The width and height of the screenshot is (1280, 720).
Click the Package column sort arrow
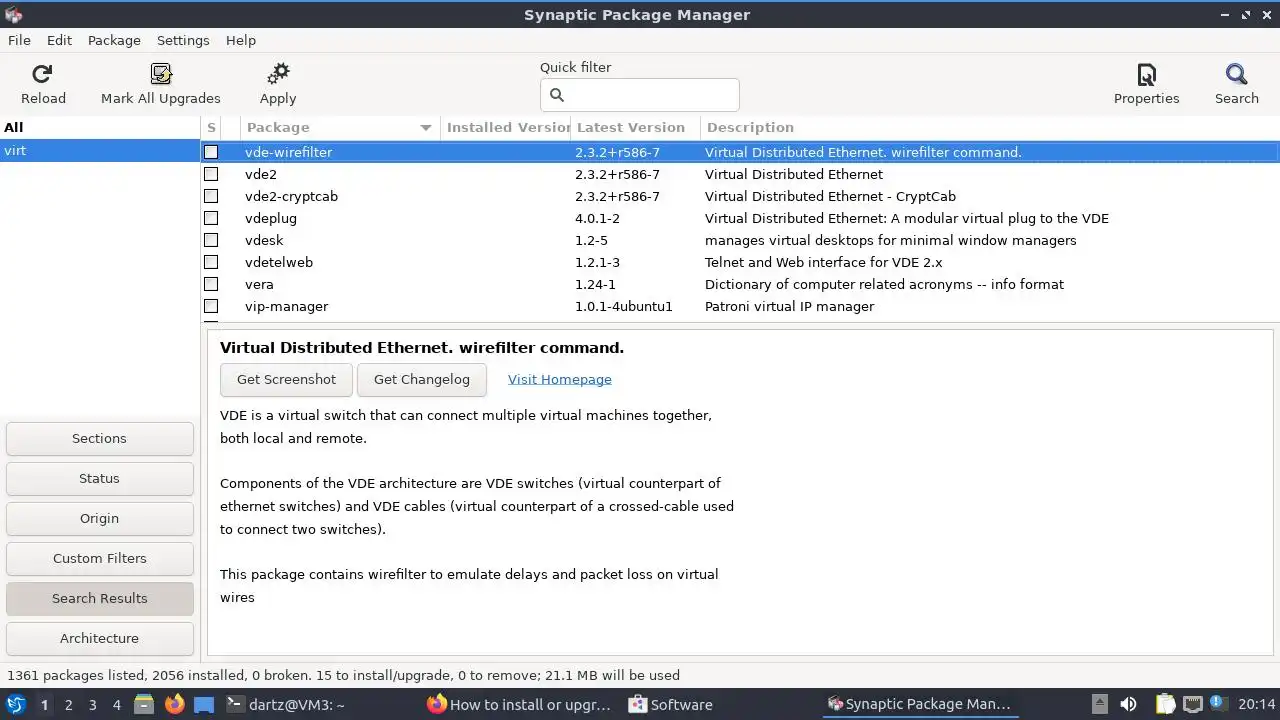(x=426, y=128)
